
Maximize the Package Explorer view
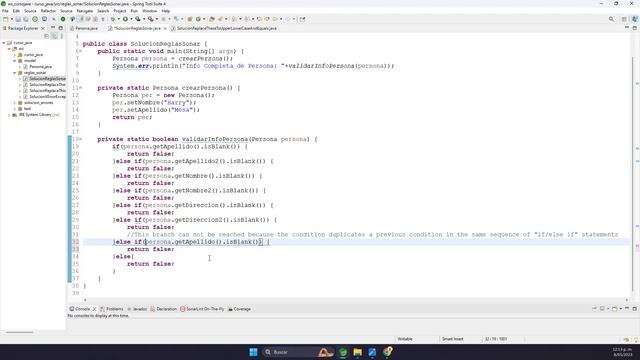point(61,28)
